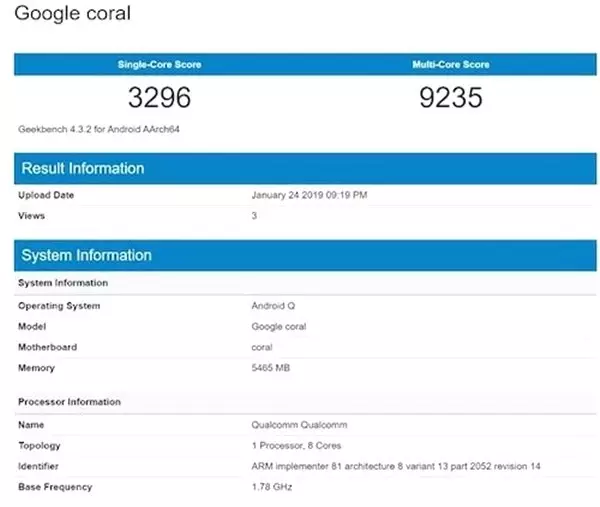
Task: Click the Google coral page title
Action: tap(73, 14)
